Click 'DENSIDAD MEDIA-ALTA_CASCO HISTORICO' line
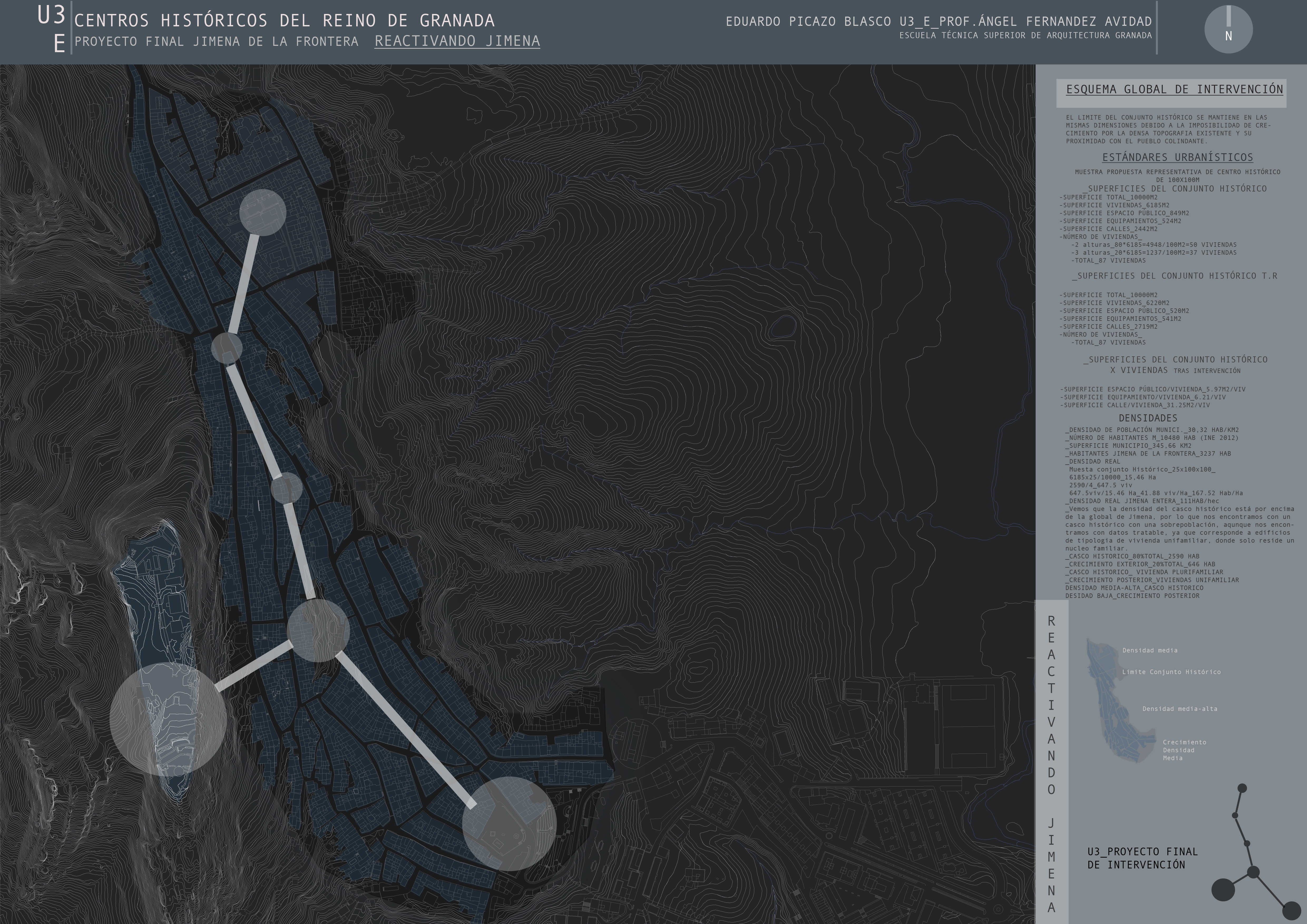 (x=1134, y=588)
